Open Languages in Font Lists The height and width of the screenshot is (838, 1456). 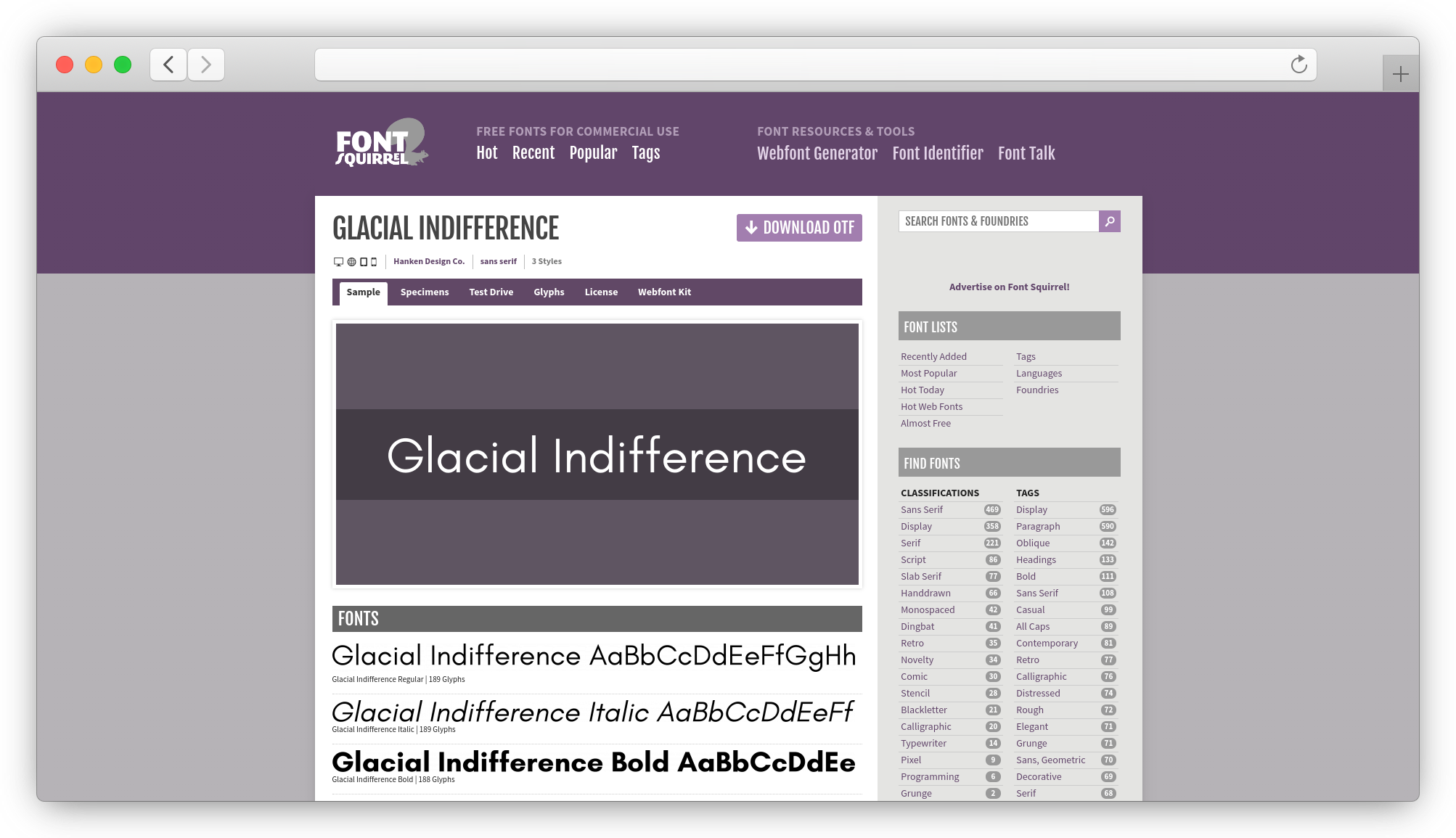pos(1039,373)
